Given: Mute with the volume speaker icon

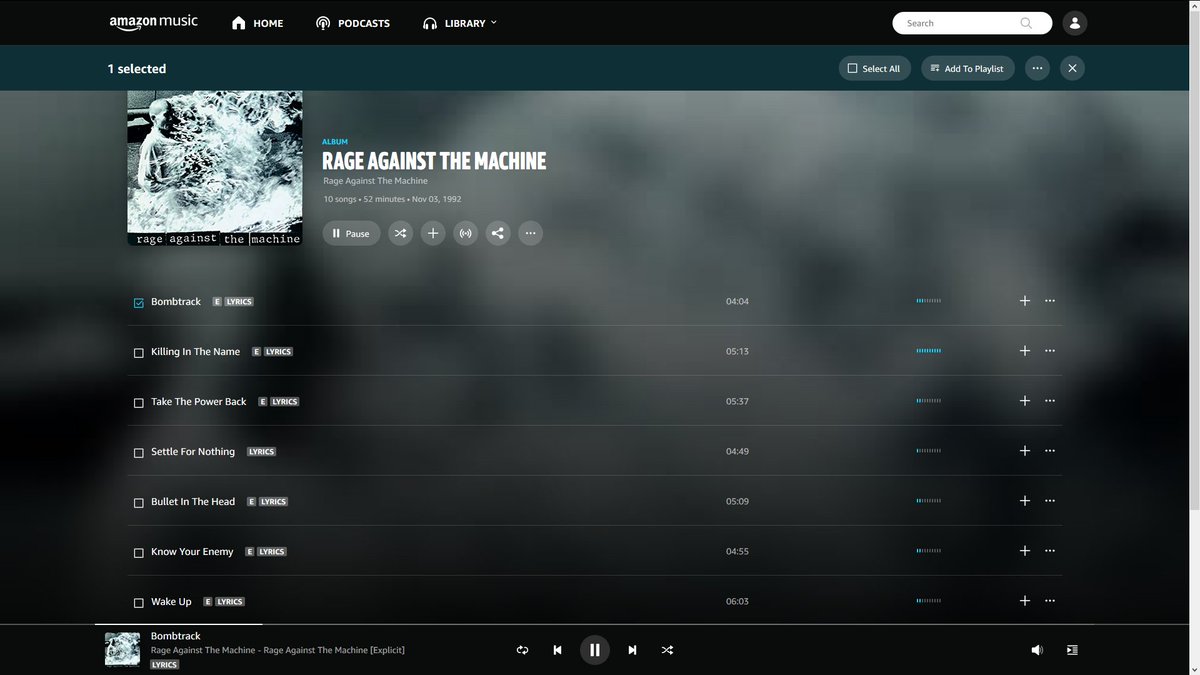Looking at the screenshot, I should pos(1037,650).
